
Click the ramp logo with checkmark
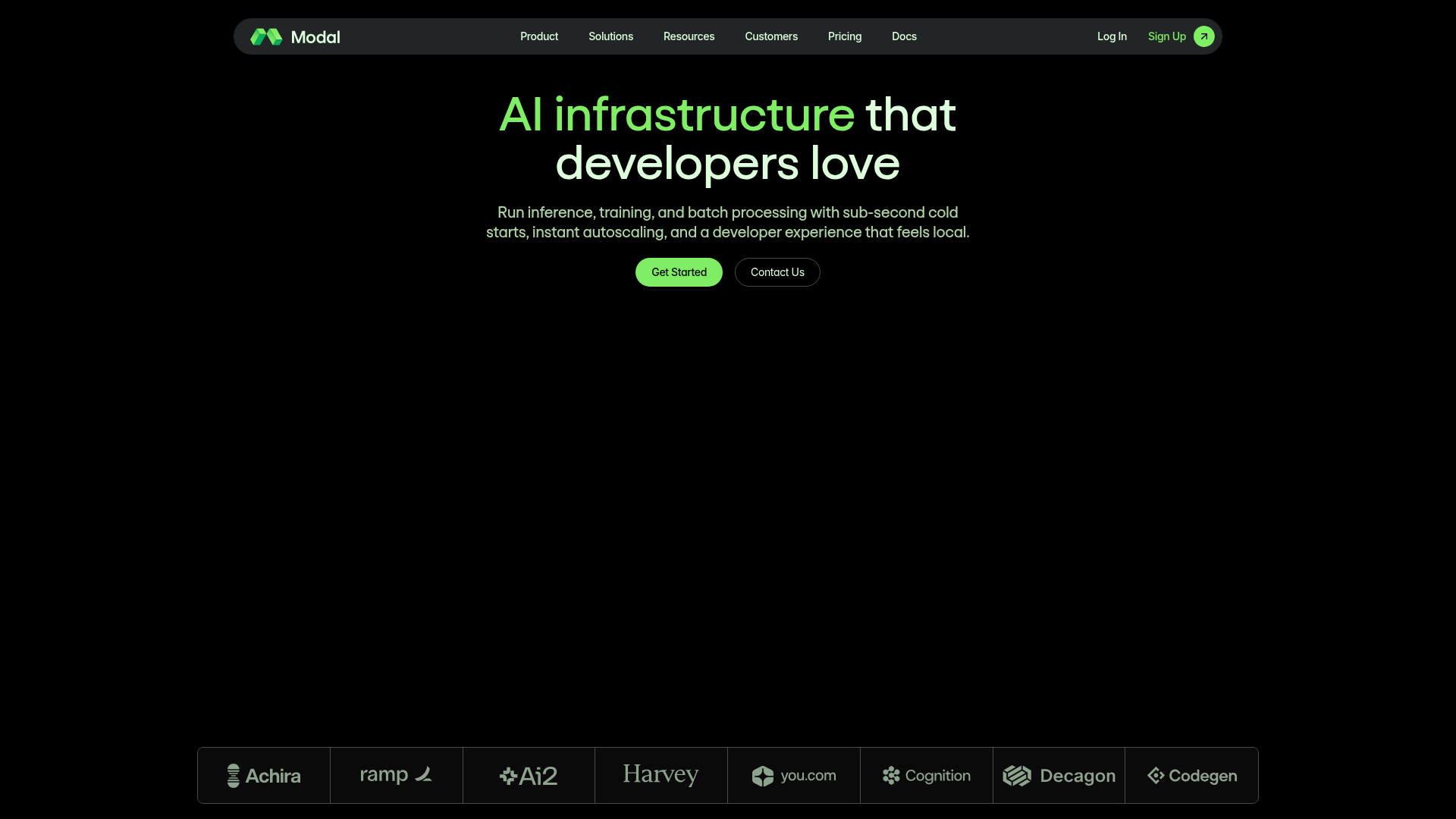click(x=396, y=775)
